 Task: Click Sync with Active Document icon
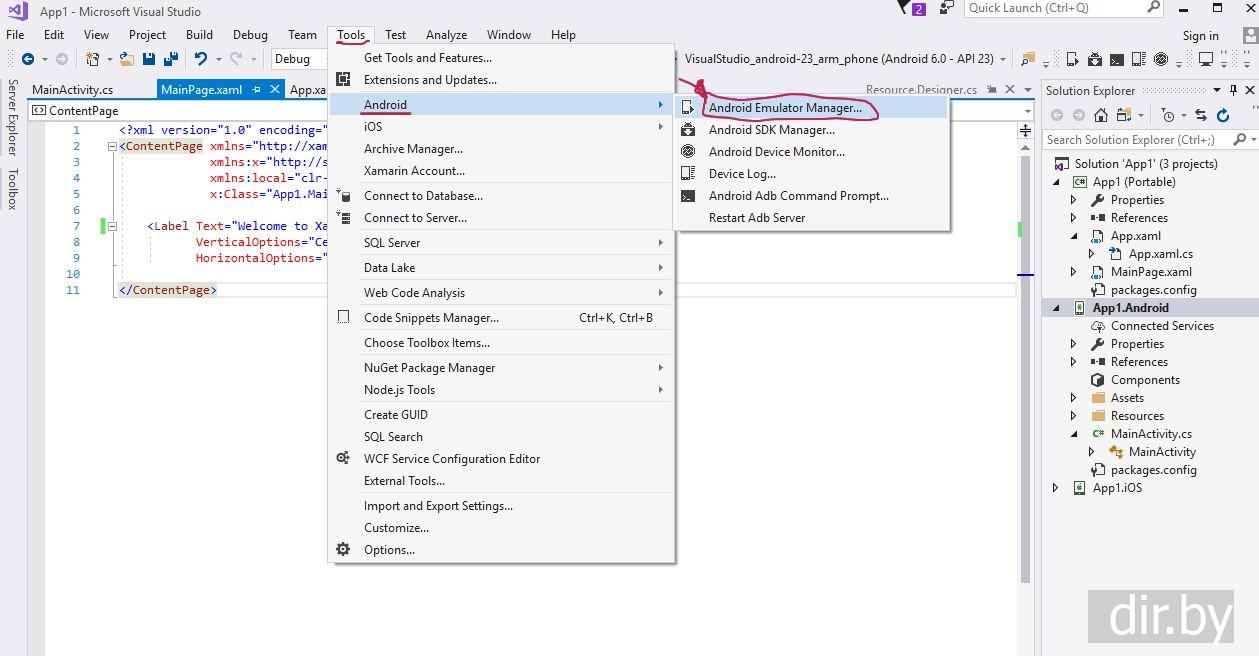tap(1201, 115)
